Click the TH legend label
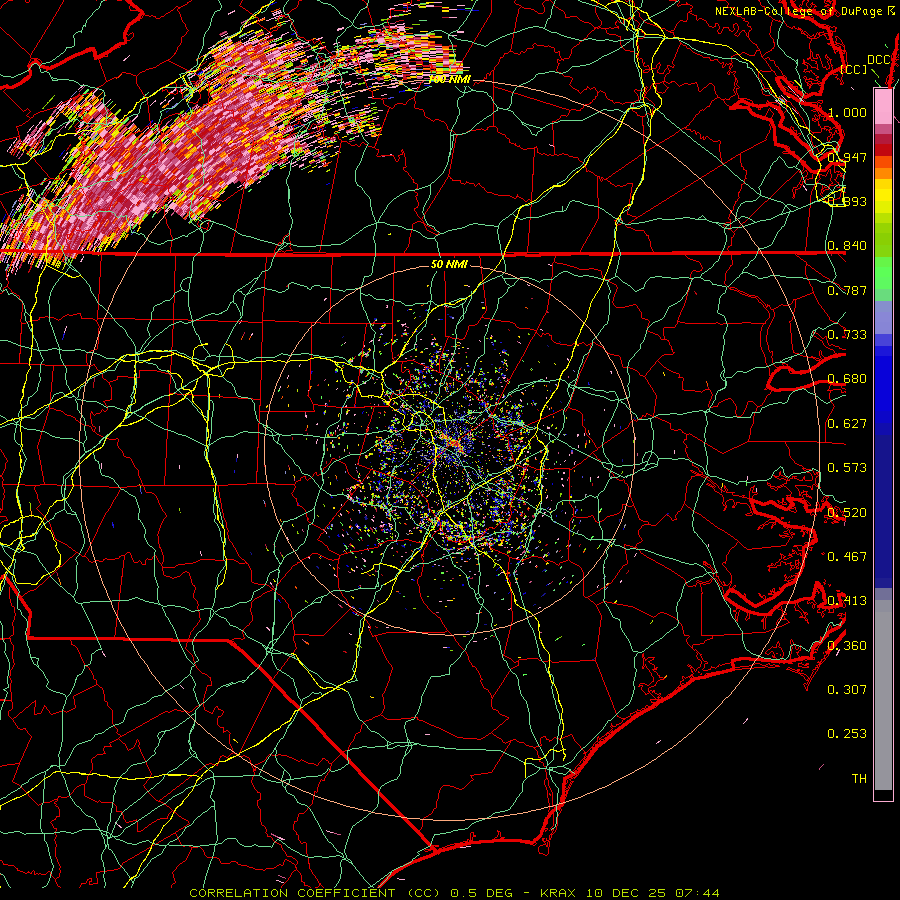 coord(859,778)
